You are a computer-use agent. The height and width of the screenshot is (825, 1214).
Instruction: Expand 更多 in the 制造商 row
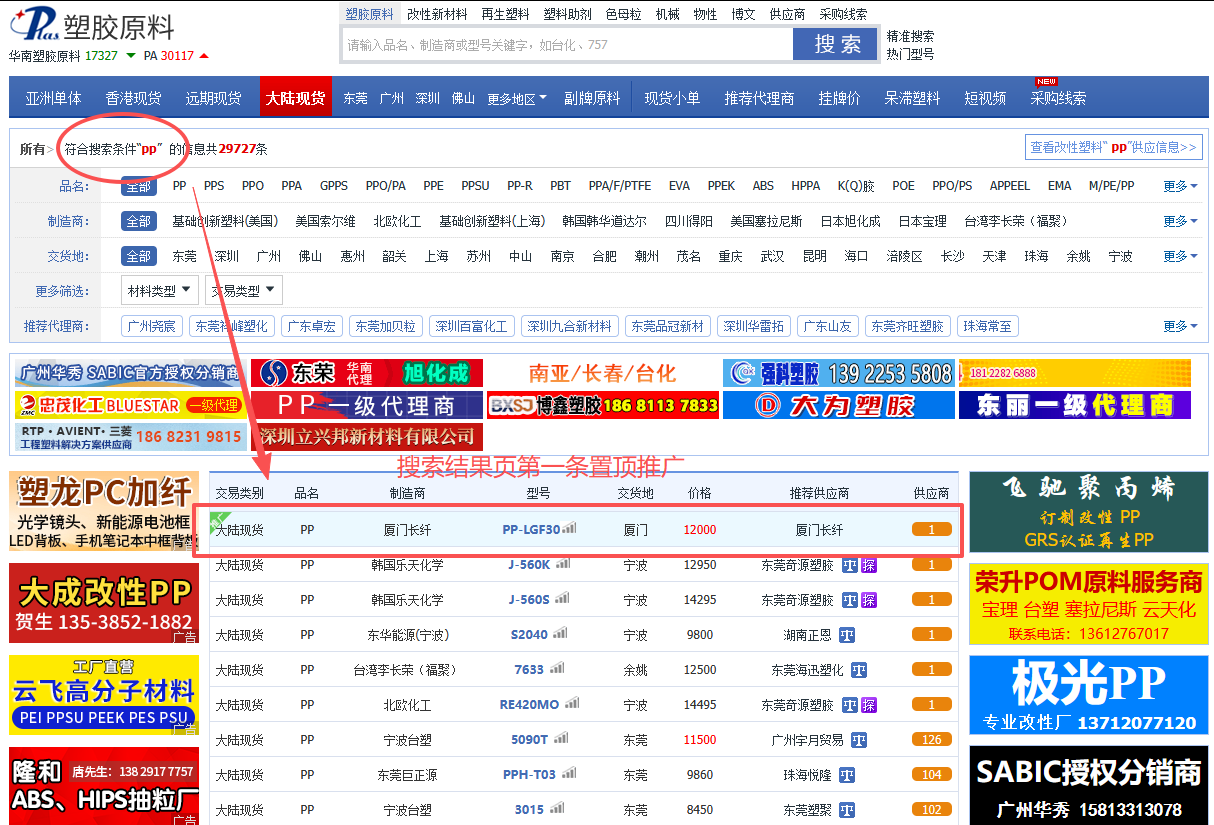tap(1180, 221)
